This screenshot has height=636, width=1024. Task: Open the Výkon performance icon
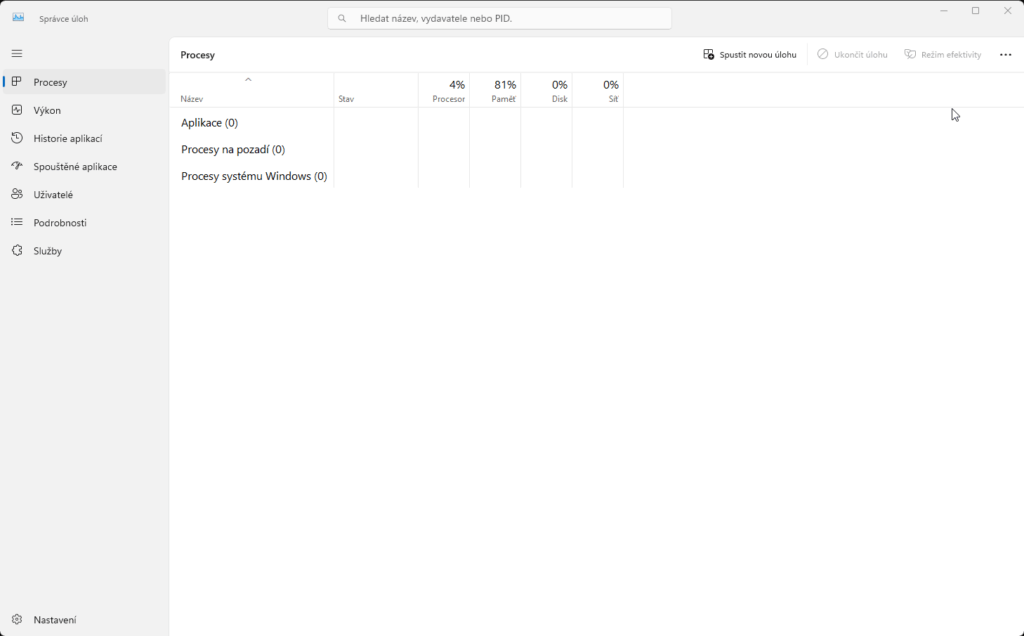coord(17,110)
